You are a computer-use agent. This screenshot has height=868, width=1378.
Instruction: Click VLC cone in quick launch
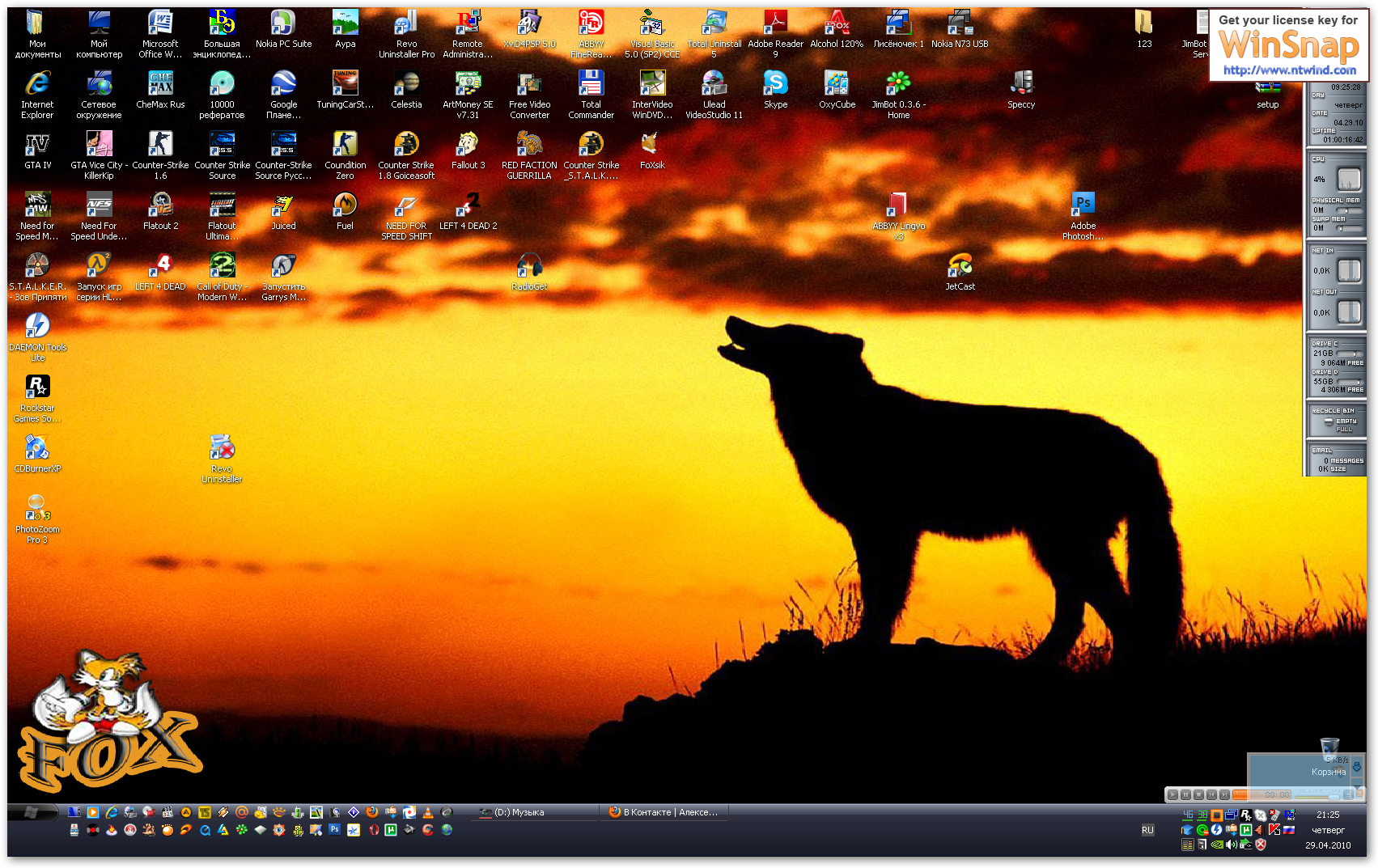click(428, 812)
